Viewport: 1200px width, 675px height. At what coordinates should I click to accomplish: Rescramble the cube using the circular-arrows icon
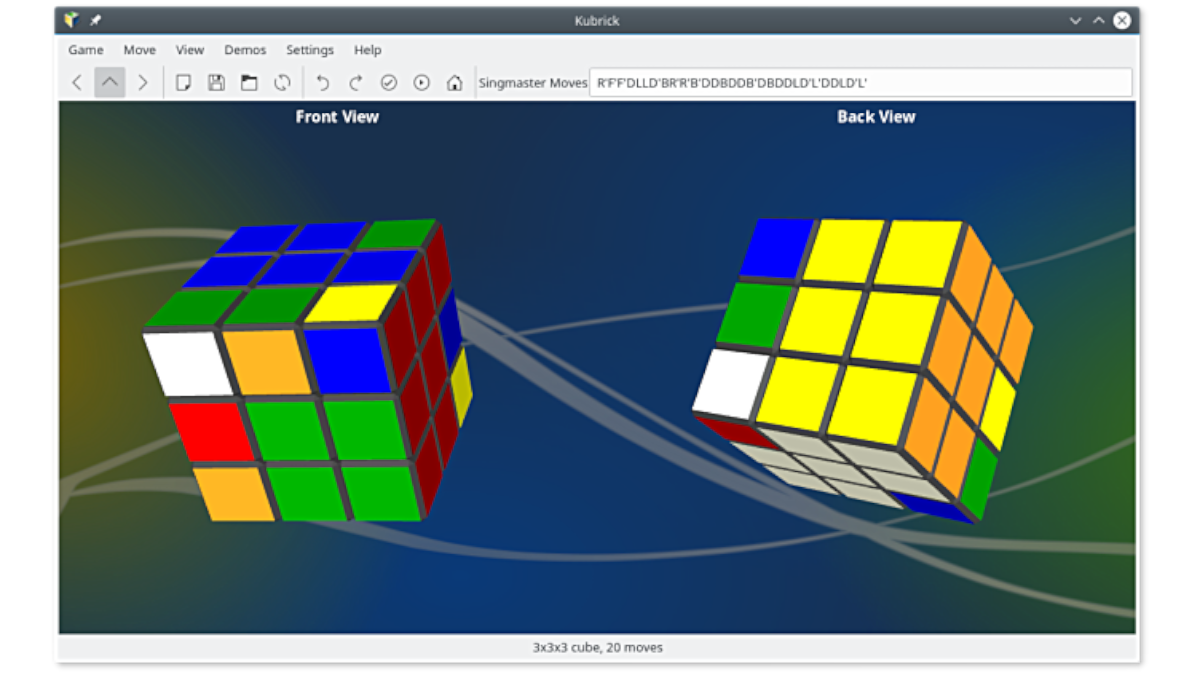[x=283, y=82]
